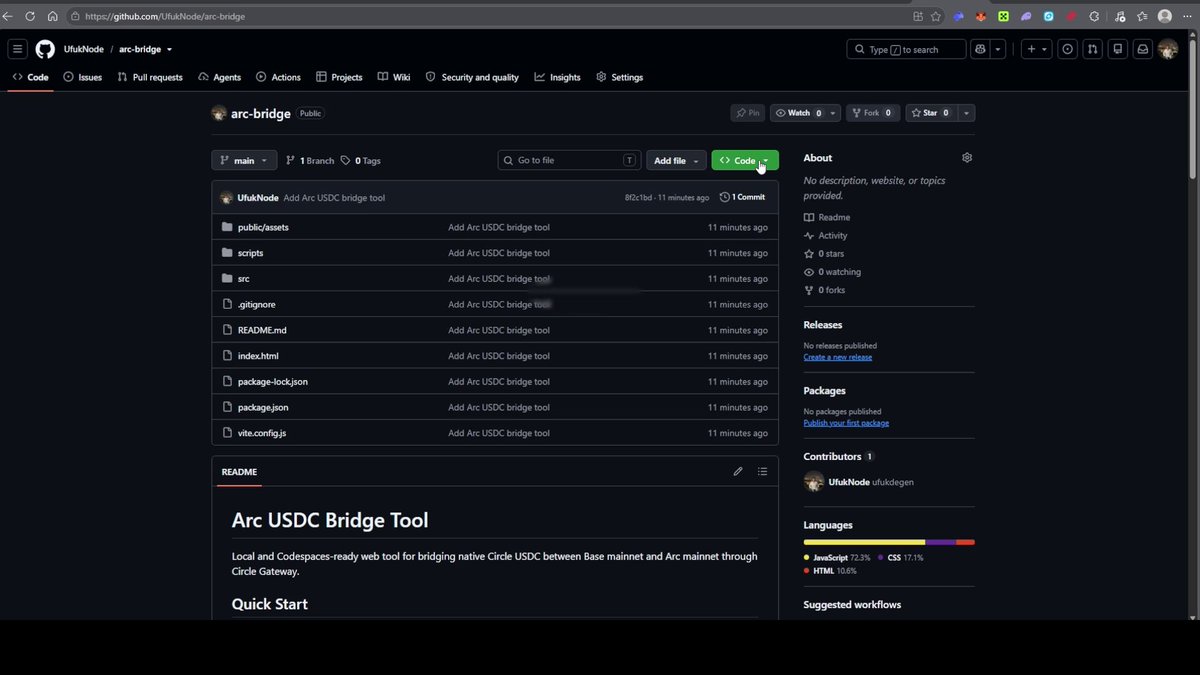Screen dimensions: 1200x675
Task: Open the notifications inbox icon
Action: tap(1142, 49)
